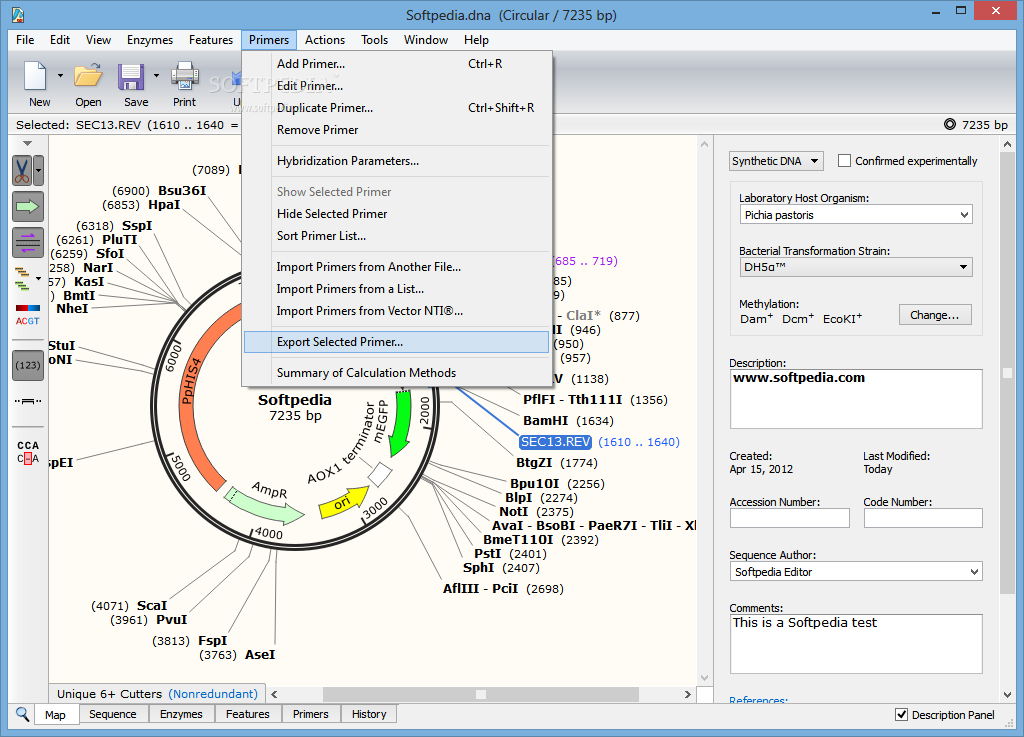Toggle the purple arrows primers display icon

point(28,242)
